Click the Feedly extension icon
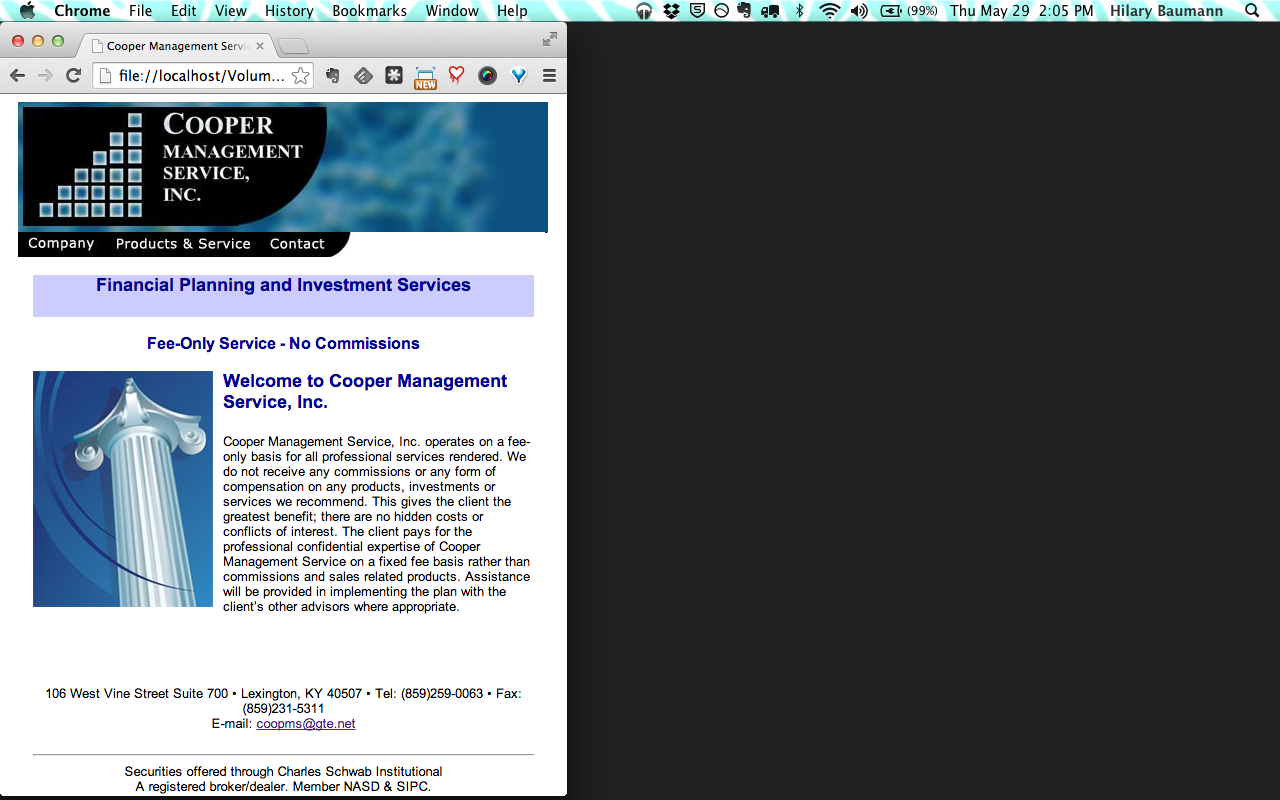 (364, 76)
